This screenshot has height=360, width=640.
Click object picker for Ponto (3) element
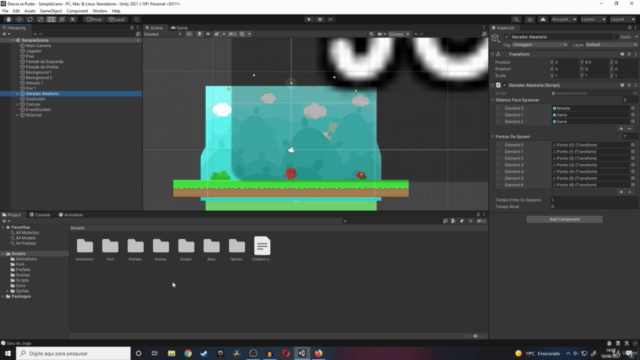(x=633, y=165)
